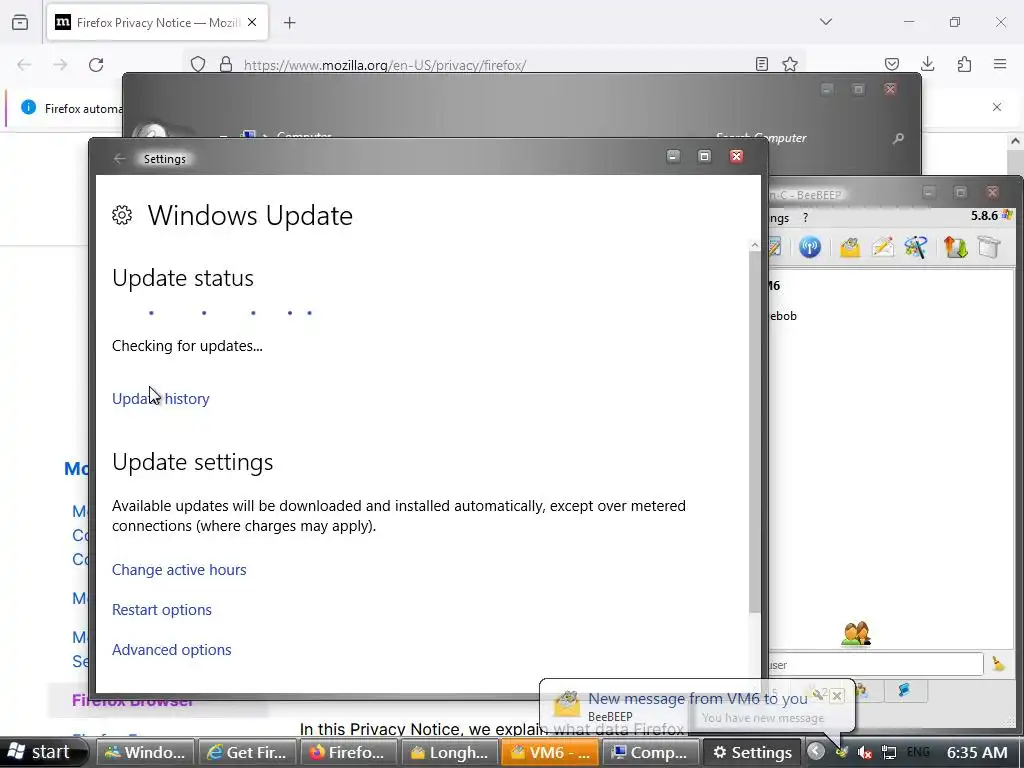This screenshot has width=1024, height=768.
Task: Click the two-users group icon in BeeBEEP
Action: 856,633
